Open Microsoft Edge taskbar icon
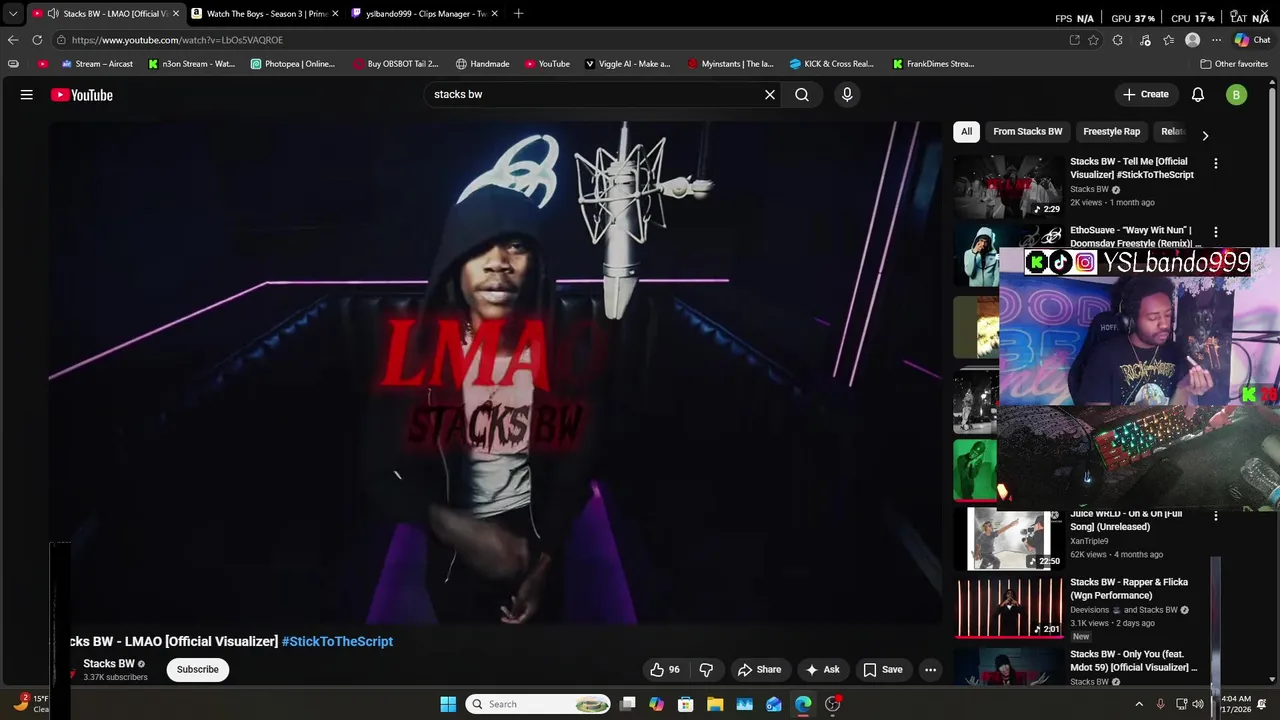Screen dimensions: 1280x720 coord(803,704)
